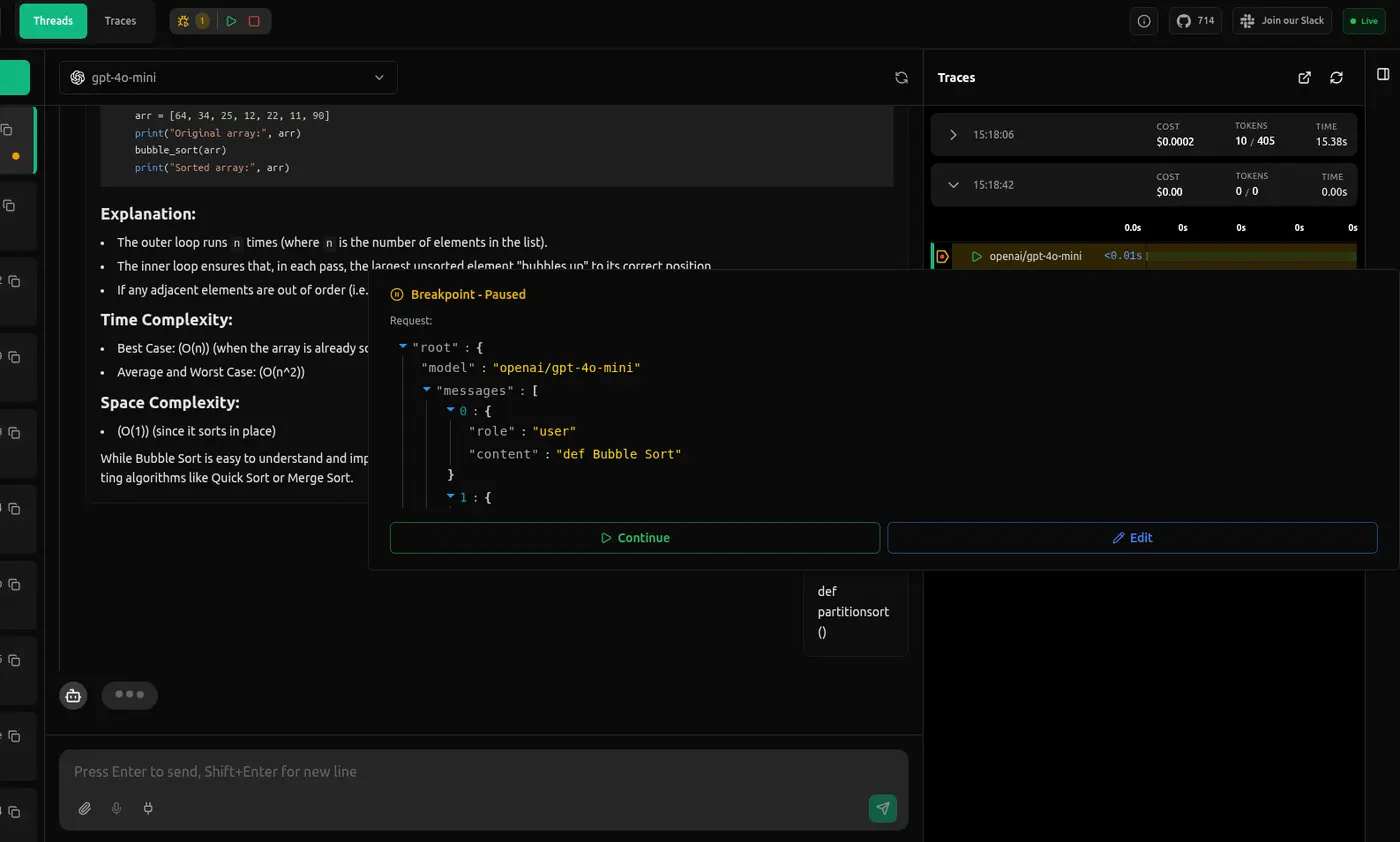The height and width of the screenshot is (842, 1400).
Task: Toggle the right sidebar panel view
Action: 1383,73
